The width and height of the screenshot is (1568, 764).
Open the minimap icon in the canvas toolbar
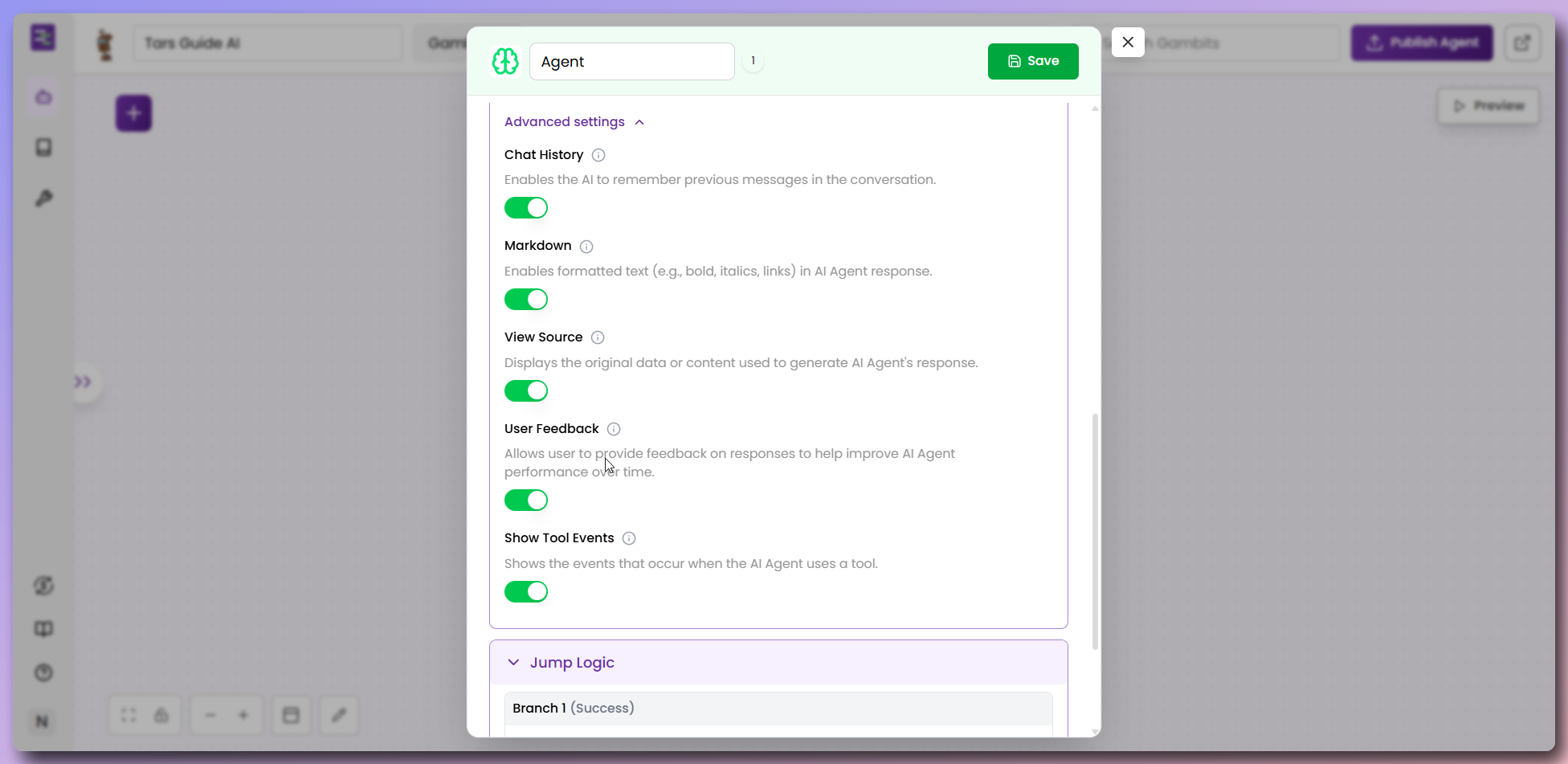291,715
